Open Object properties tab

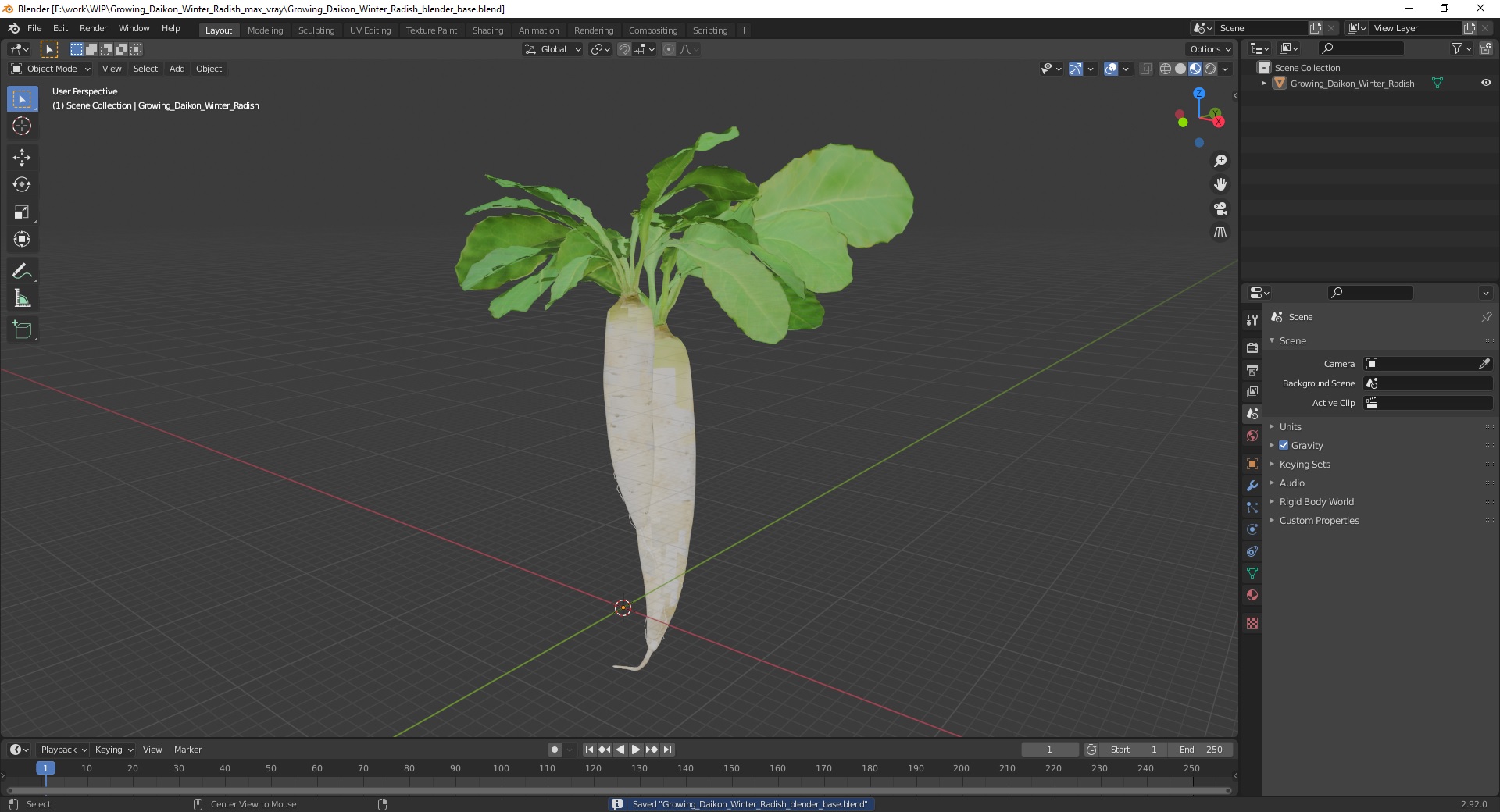[x=1252, y=464]
